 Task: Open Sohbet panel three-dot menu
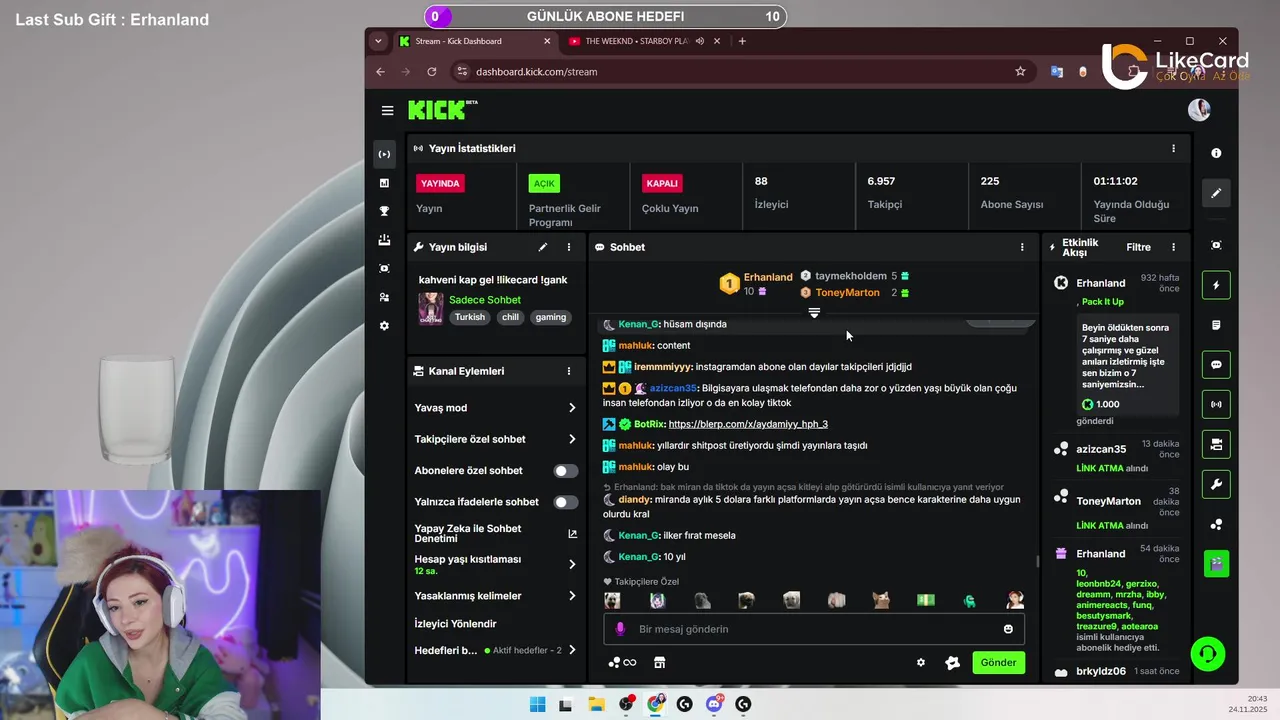1022,247
